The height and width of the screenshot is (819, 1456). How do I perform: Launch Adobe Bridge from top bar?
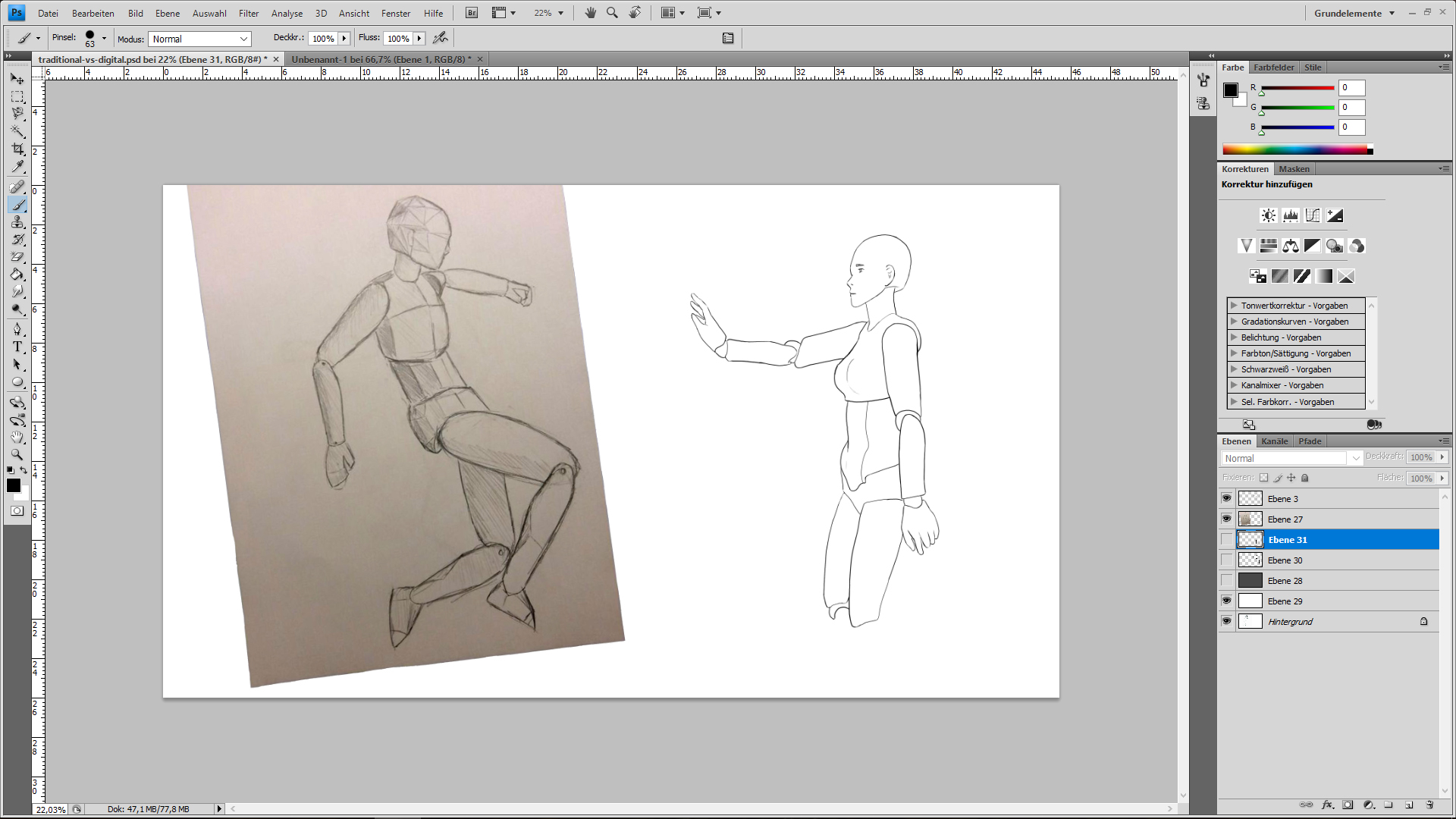point(472,13)
